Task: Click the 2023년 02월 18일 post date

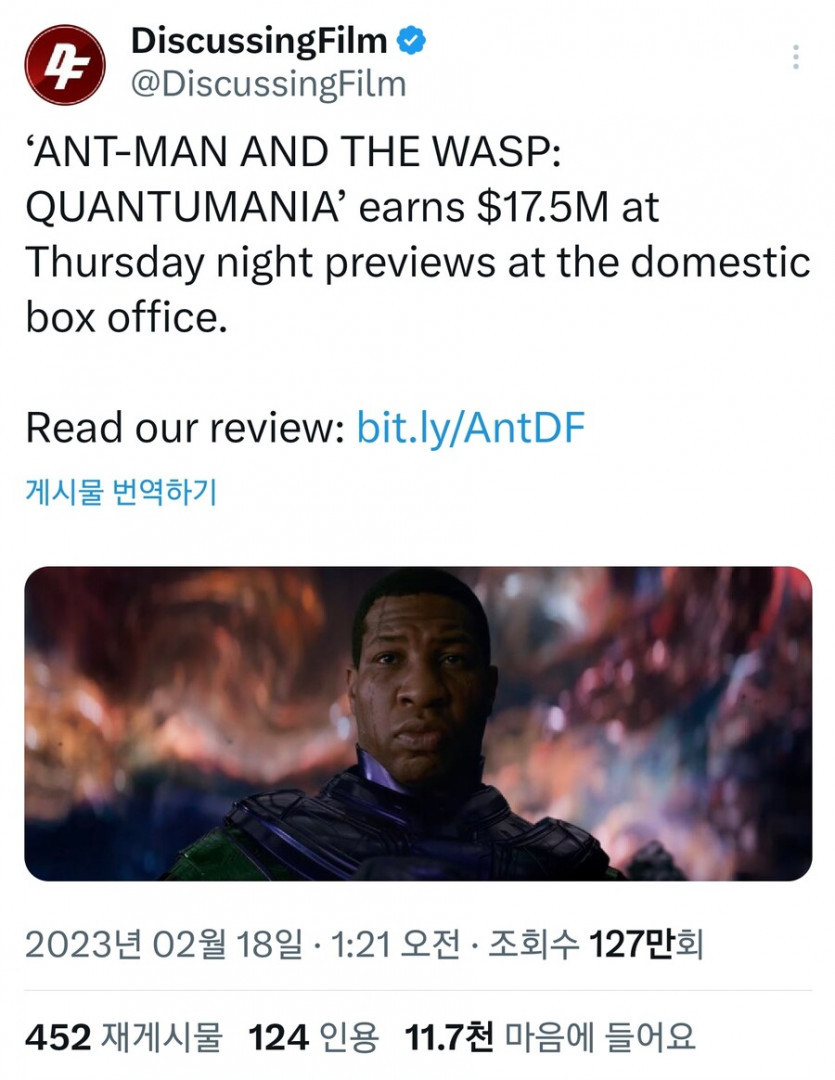Action: [164, 944]
